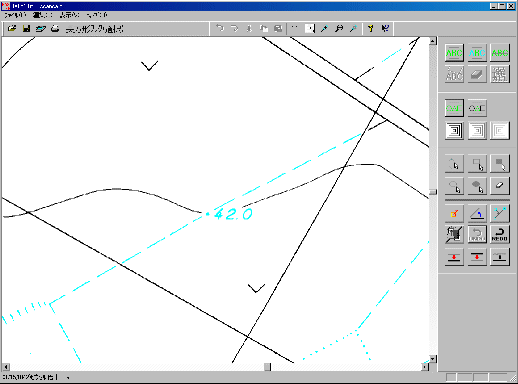Select the cyan node branch line tool
The height and width of the screenshot is (384, 518).
coord(499,213)
